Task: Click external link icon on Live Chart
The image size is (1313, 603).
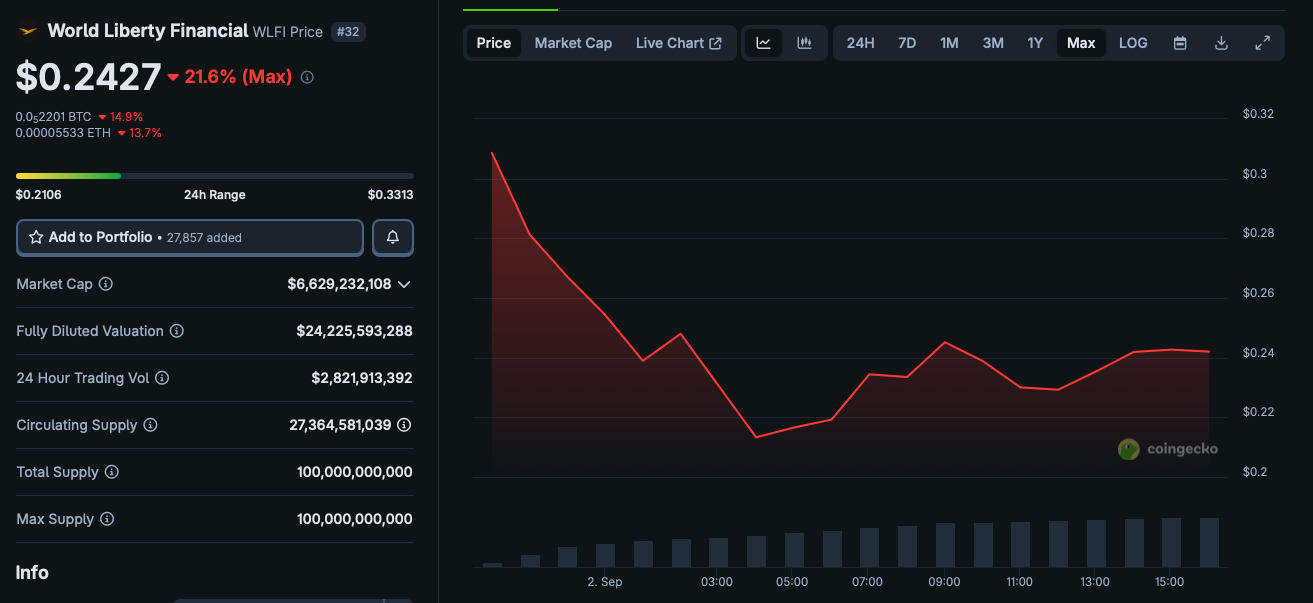Action: [715, 43]
